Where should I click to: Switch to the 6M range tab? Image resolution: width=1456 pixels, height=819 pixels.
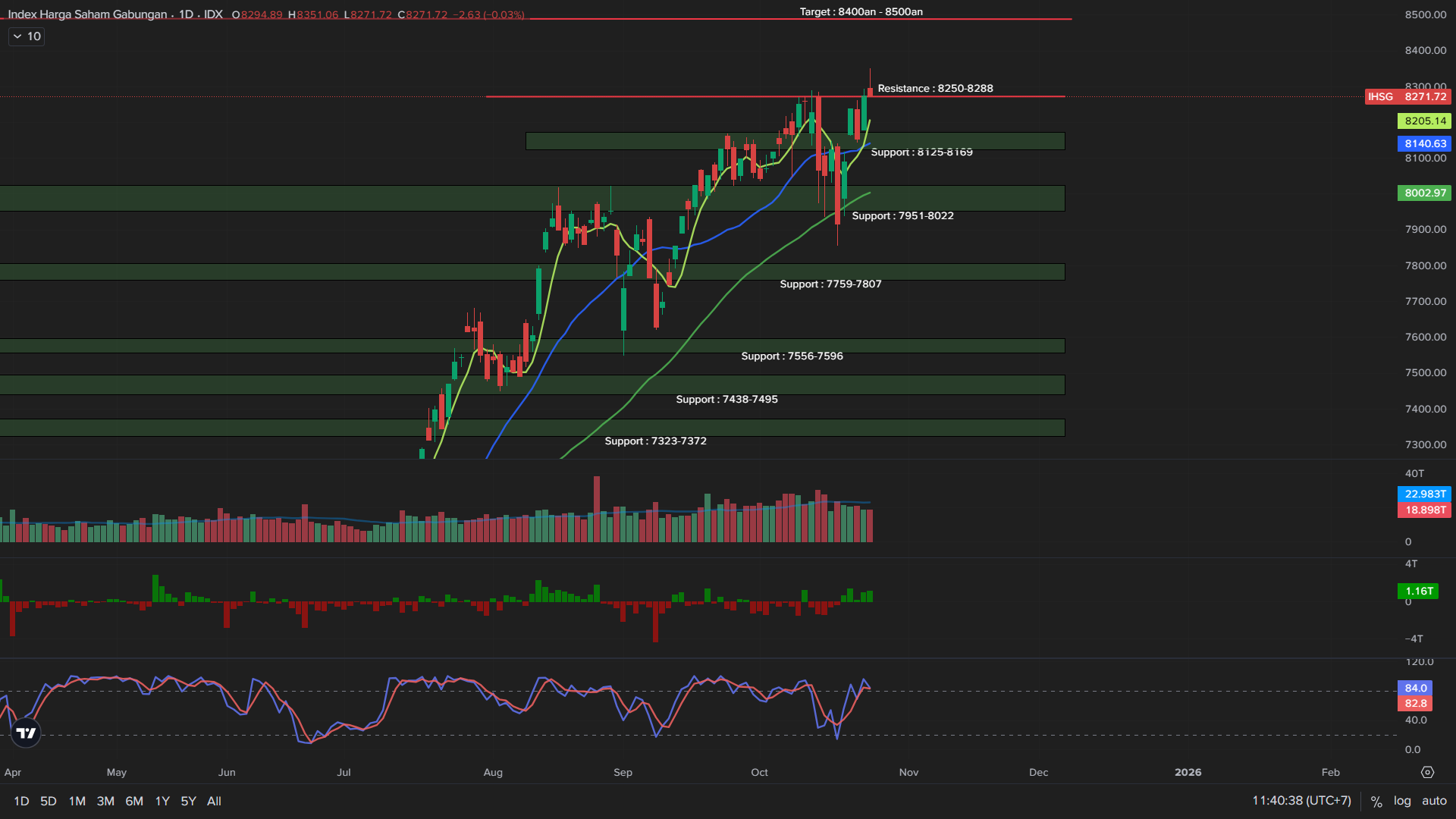(x=134, y=801)
